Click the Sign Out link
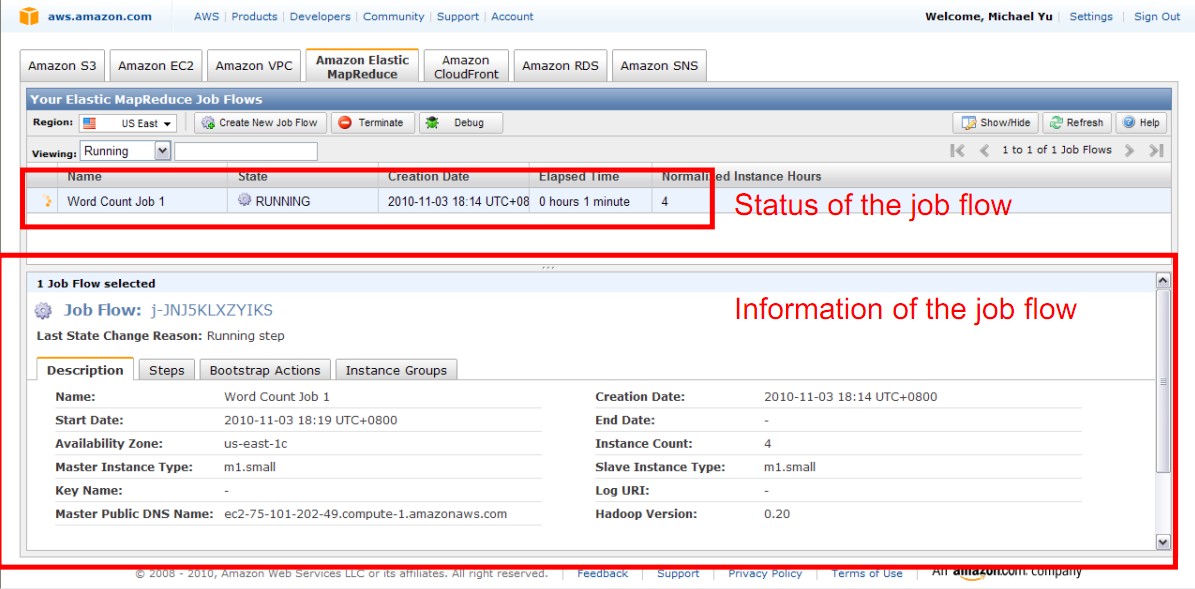The height and width of the screenshot is (589, 1195). click(1157, 16)
